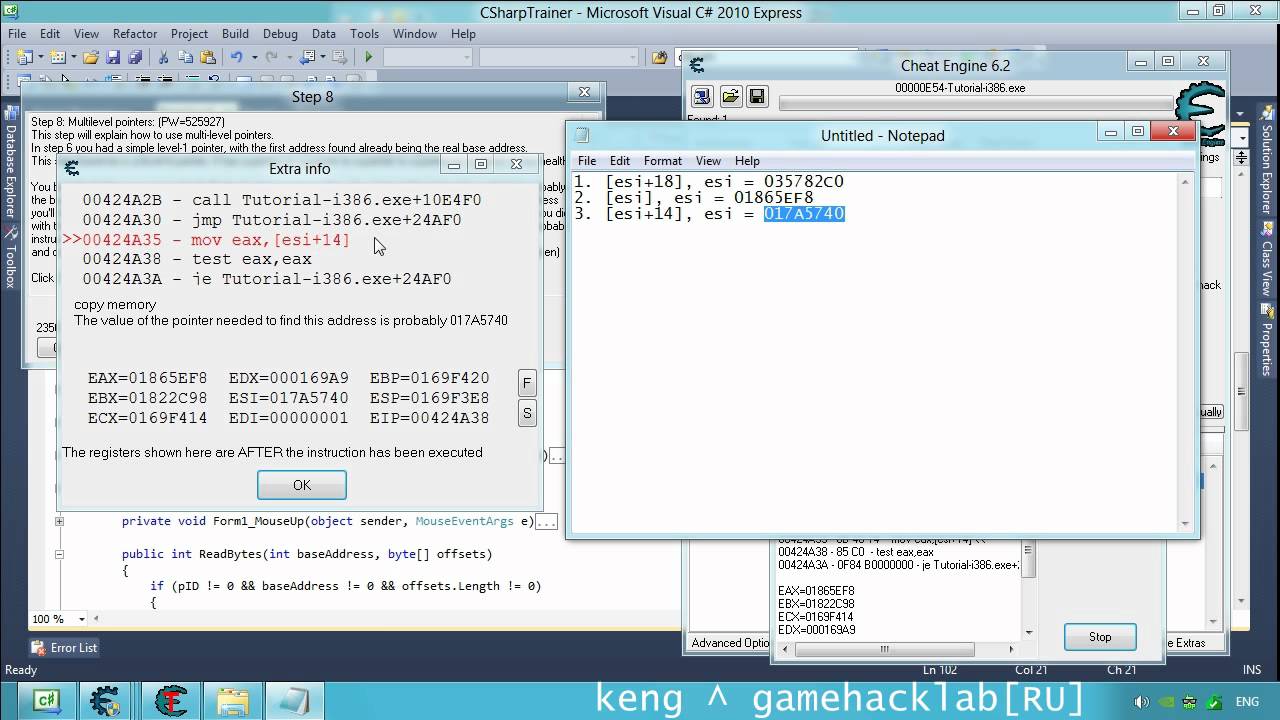The height and width of the screenshot is (720, 1280).
Task: Open the Tools menu in Visual C#
Action: coord(365,33)
